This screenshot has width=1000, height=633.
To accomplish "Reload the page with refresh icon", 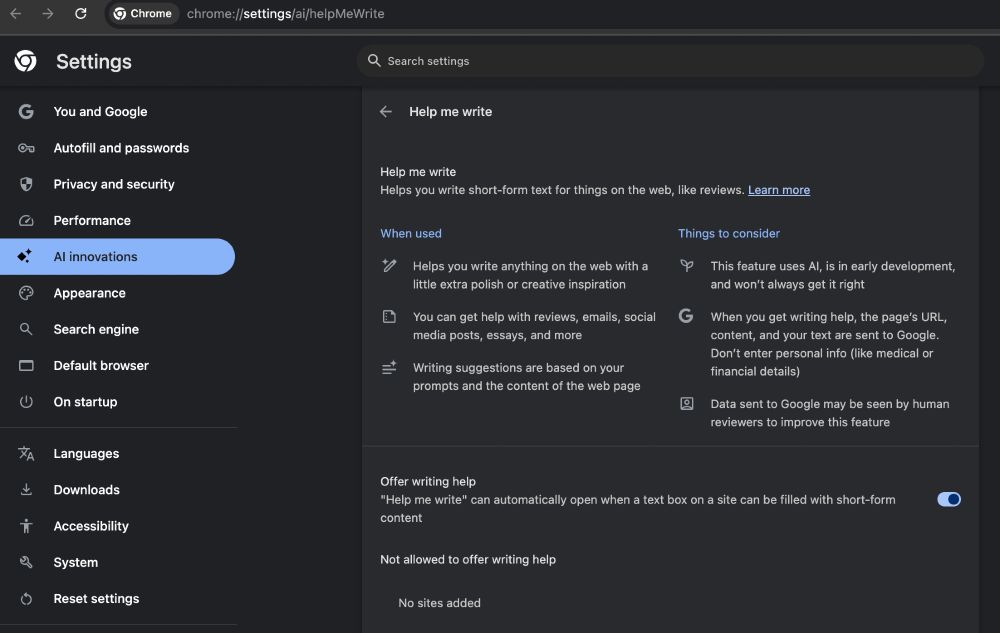I will (80, 13).
